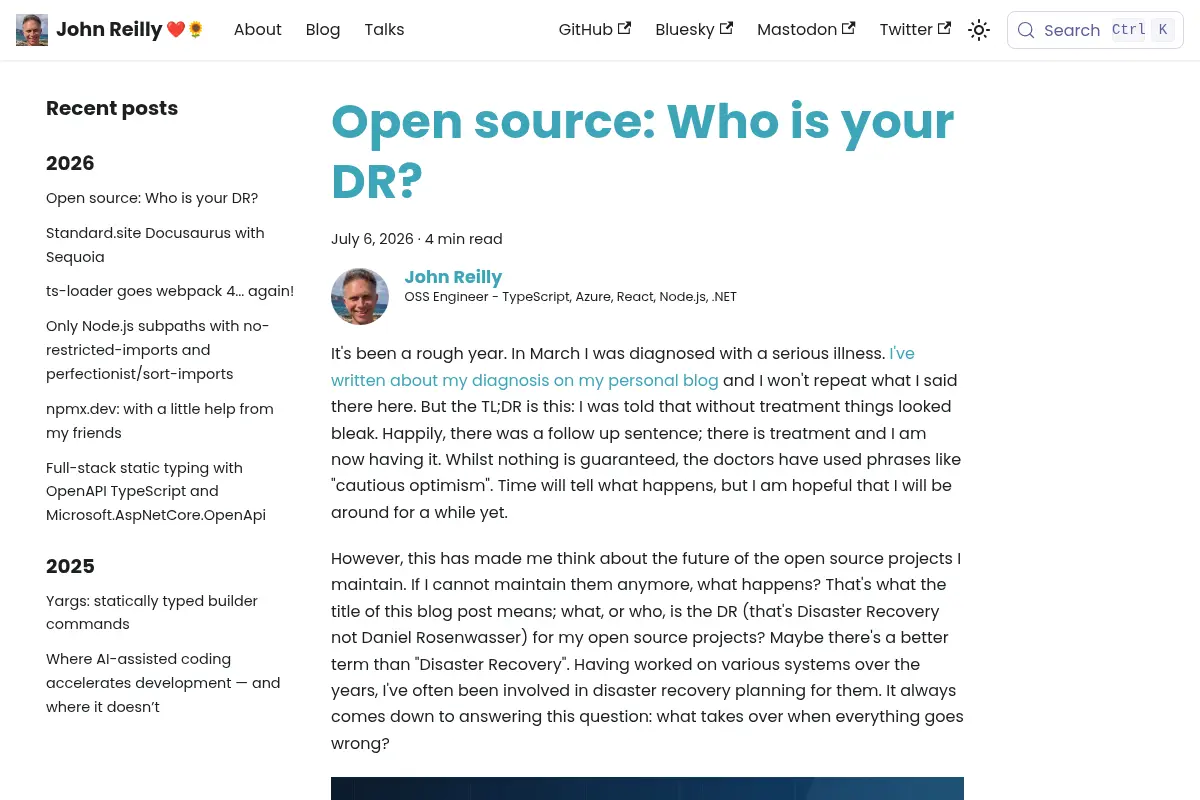Click John Reilly's author avatar photo
The image size is (1200, 800).
(360, 296)
